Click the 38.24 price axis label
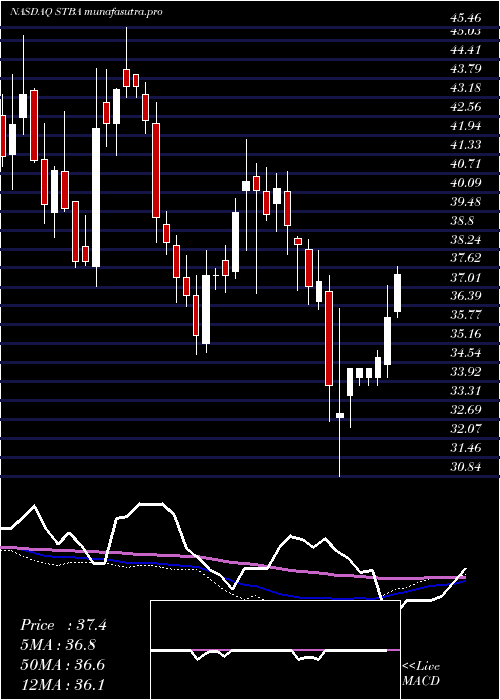This screenshot has height=700, width=500. coord(466,240)
